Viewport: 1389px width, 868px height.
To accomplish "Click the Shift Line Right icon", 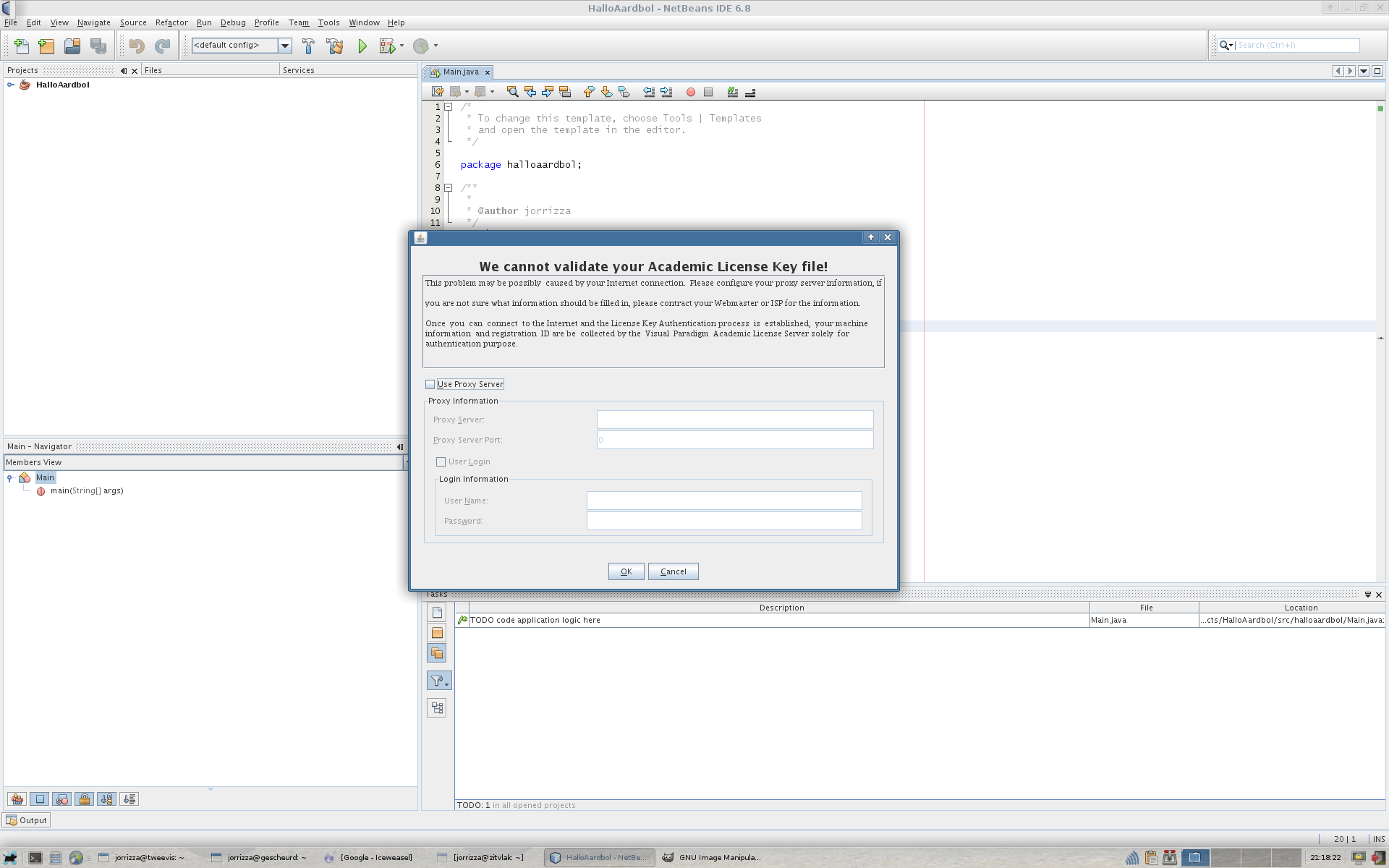I will (x=666, y=92).
